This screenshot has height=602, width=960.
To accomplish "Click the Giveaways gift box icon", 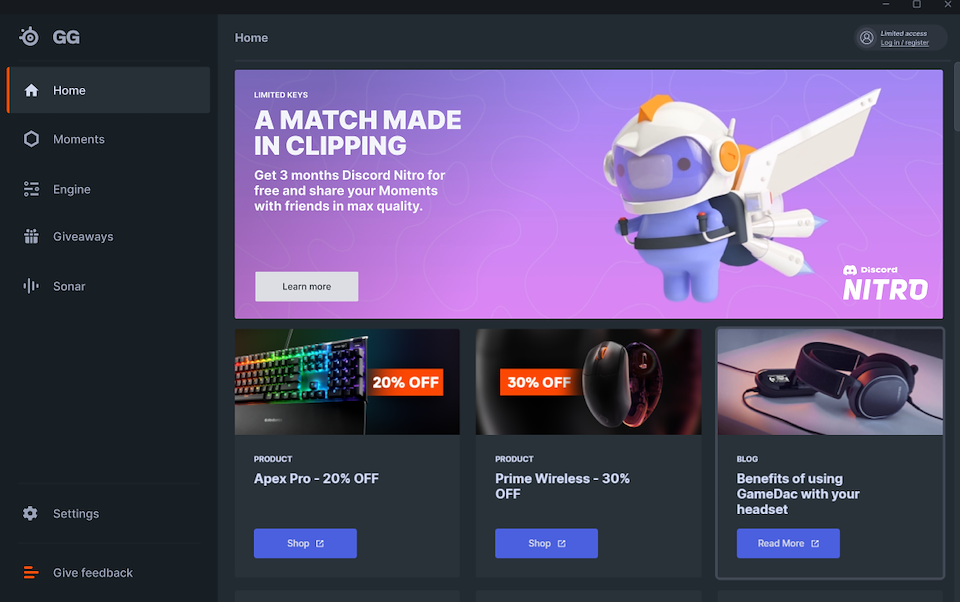I will 31,236.
